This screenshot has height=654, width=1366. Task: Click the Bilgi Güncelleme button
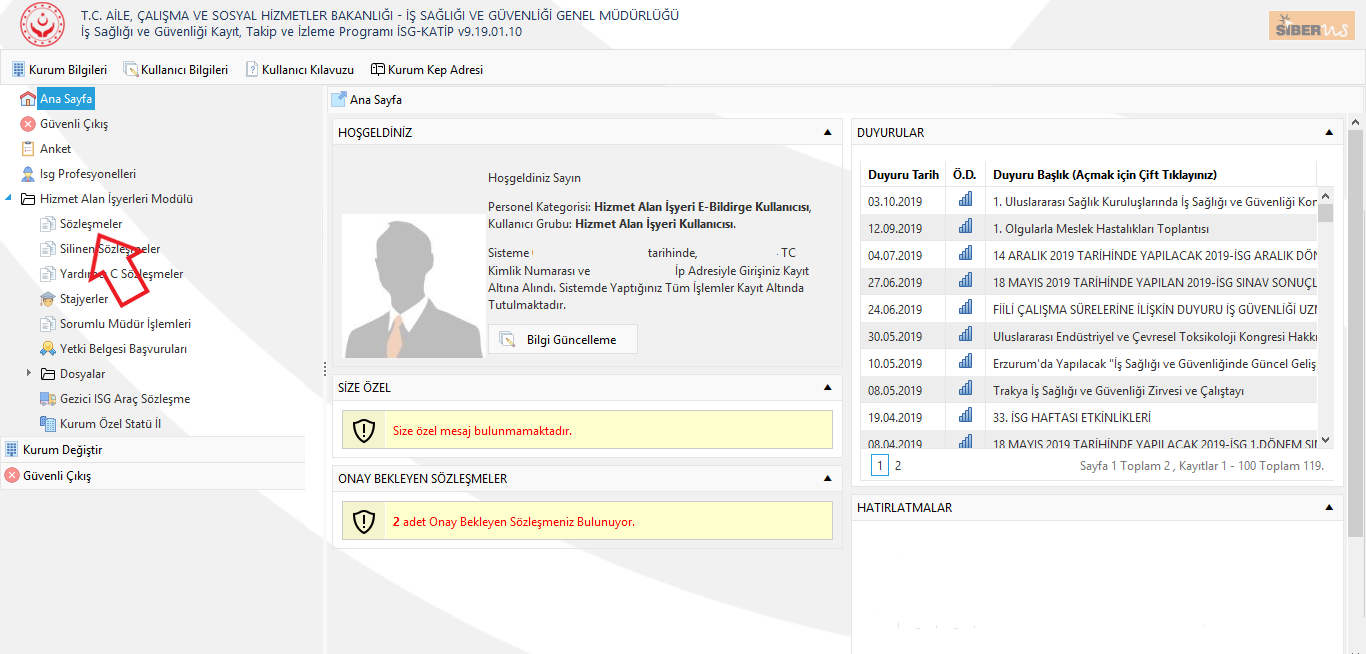tap(562, 340)
